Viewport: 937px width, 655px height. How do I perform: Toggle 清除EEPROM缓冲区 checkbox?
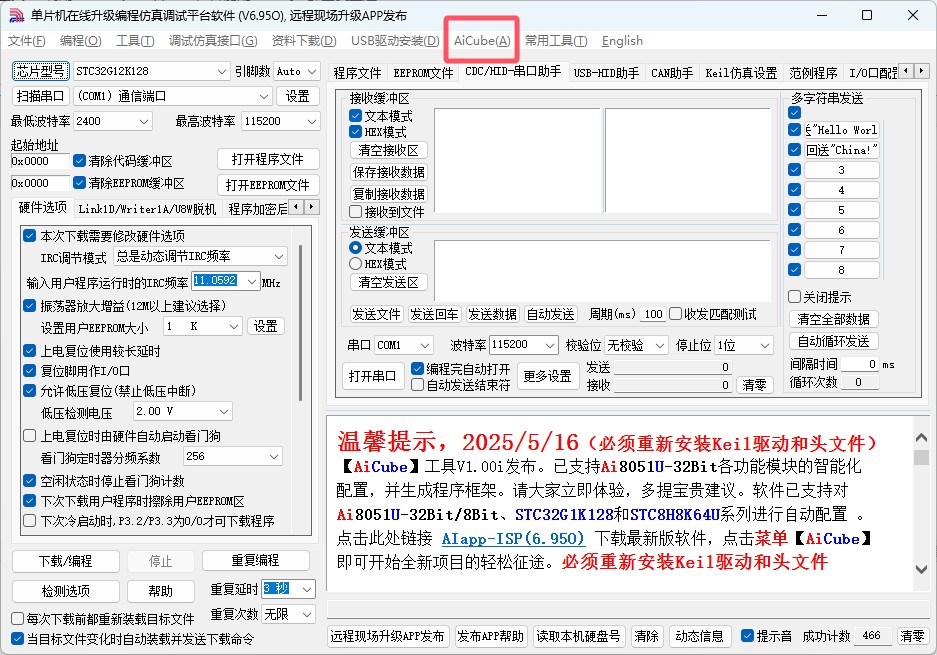click(79, 182)
